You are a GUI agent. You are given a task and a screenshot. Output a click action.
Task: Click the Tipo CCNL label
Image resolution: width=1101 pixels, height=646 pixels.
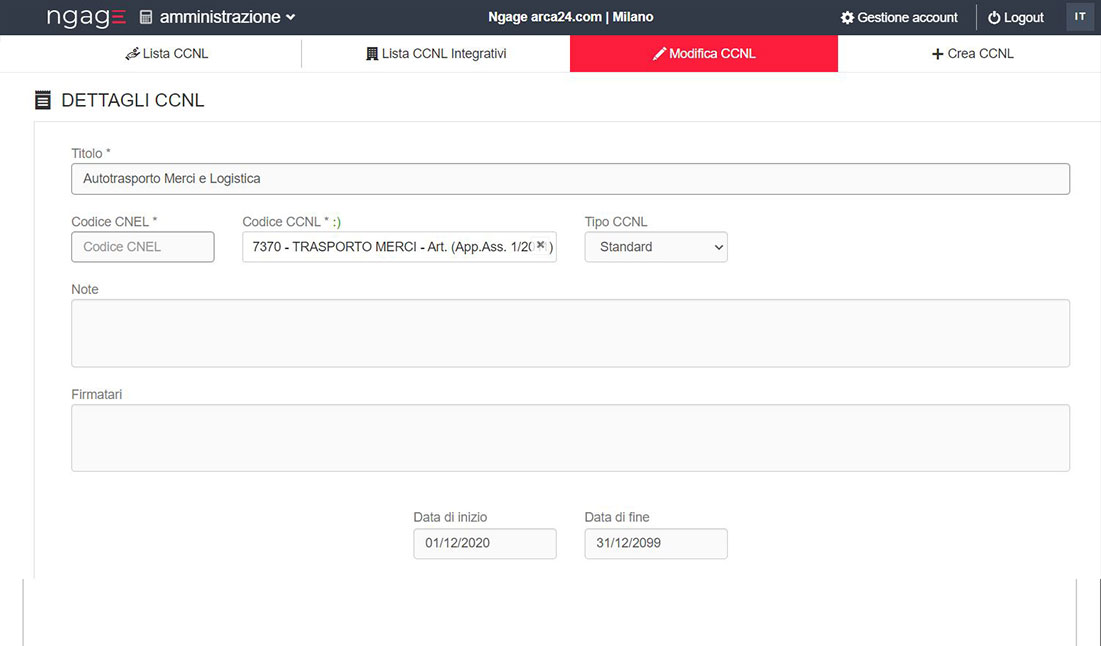click(x=616, y=222)
